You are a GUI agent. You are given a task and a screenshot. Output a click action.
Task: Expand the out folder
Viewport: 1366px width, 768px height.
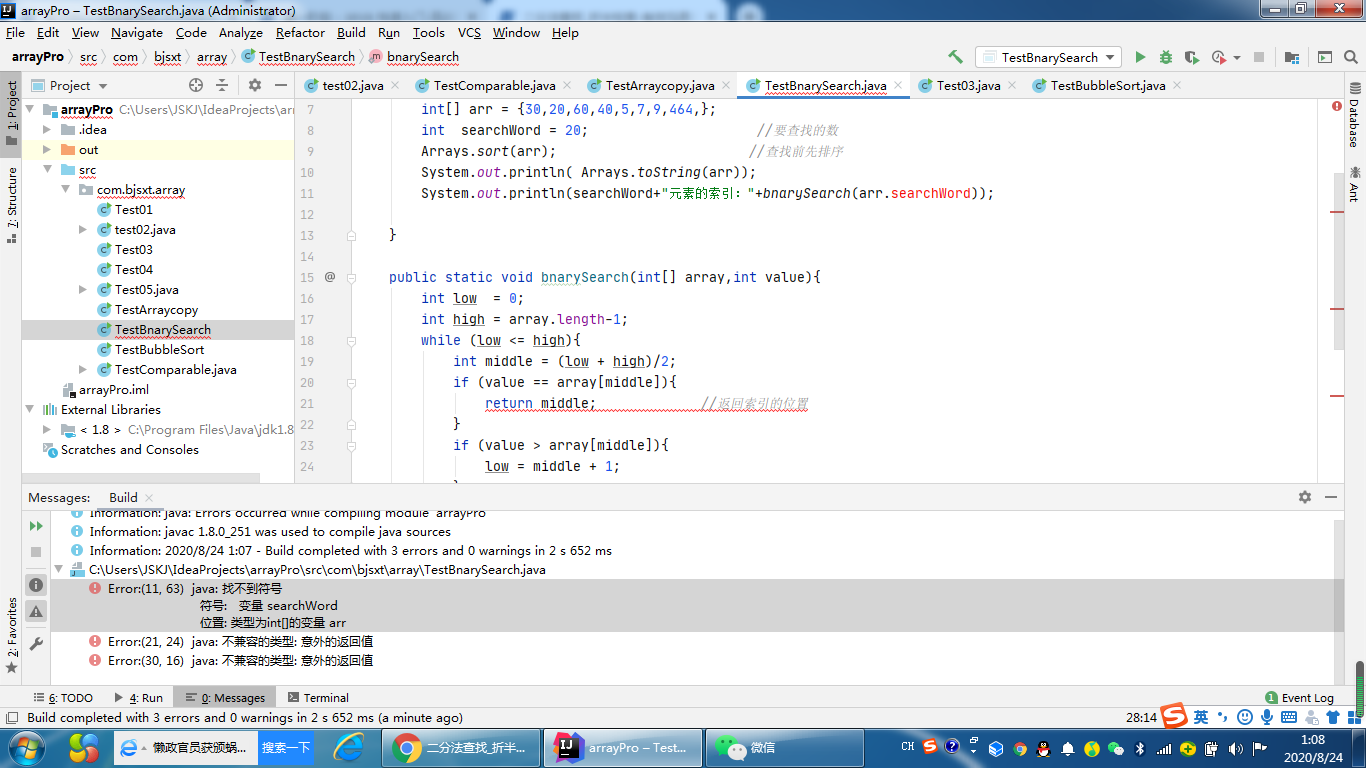pyautogui.click(x=47, y=149)
